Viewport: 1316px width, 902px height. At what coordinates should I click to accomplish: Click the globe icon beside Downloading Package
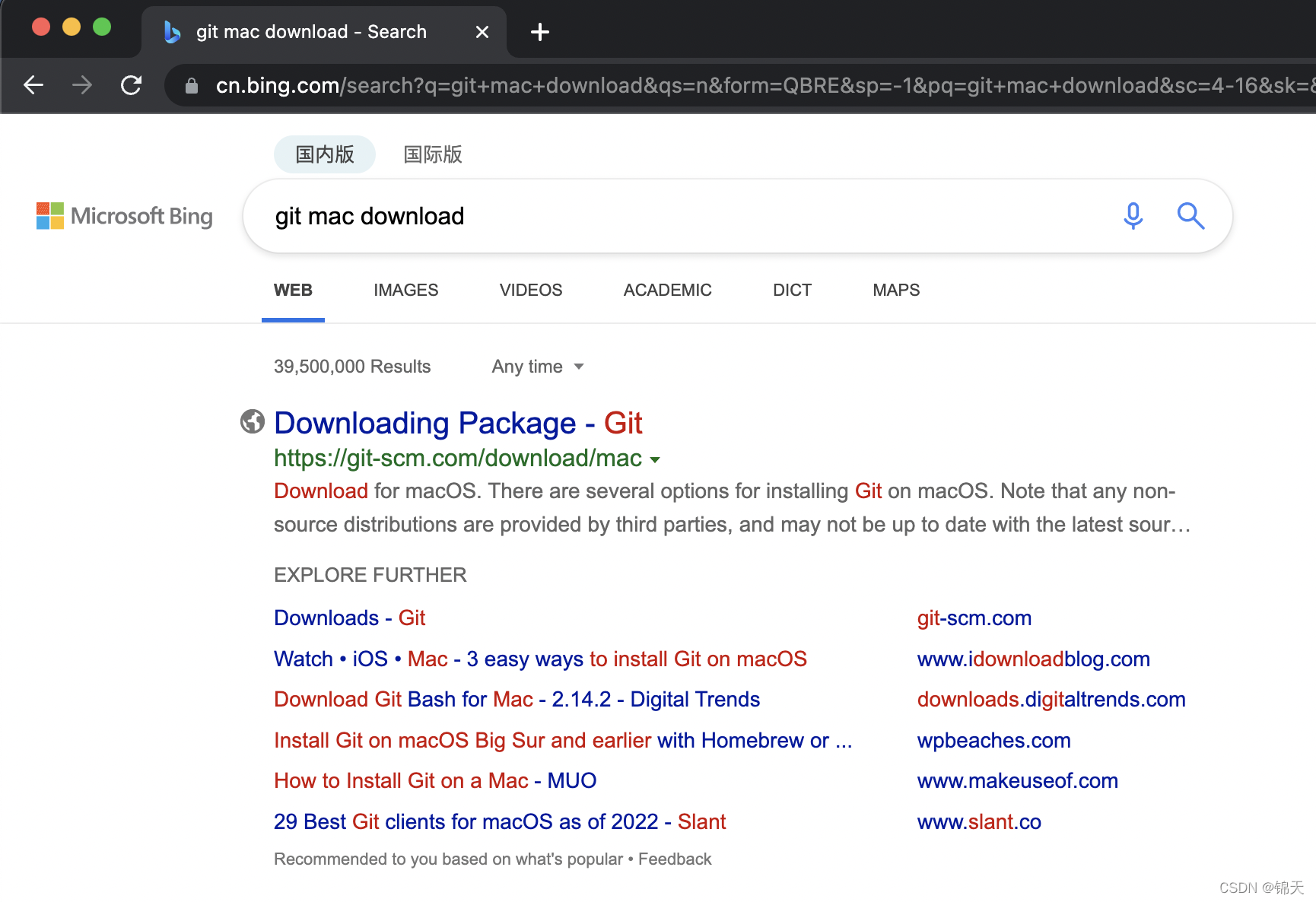pos(253,421)
